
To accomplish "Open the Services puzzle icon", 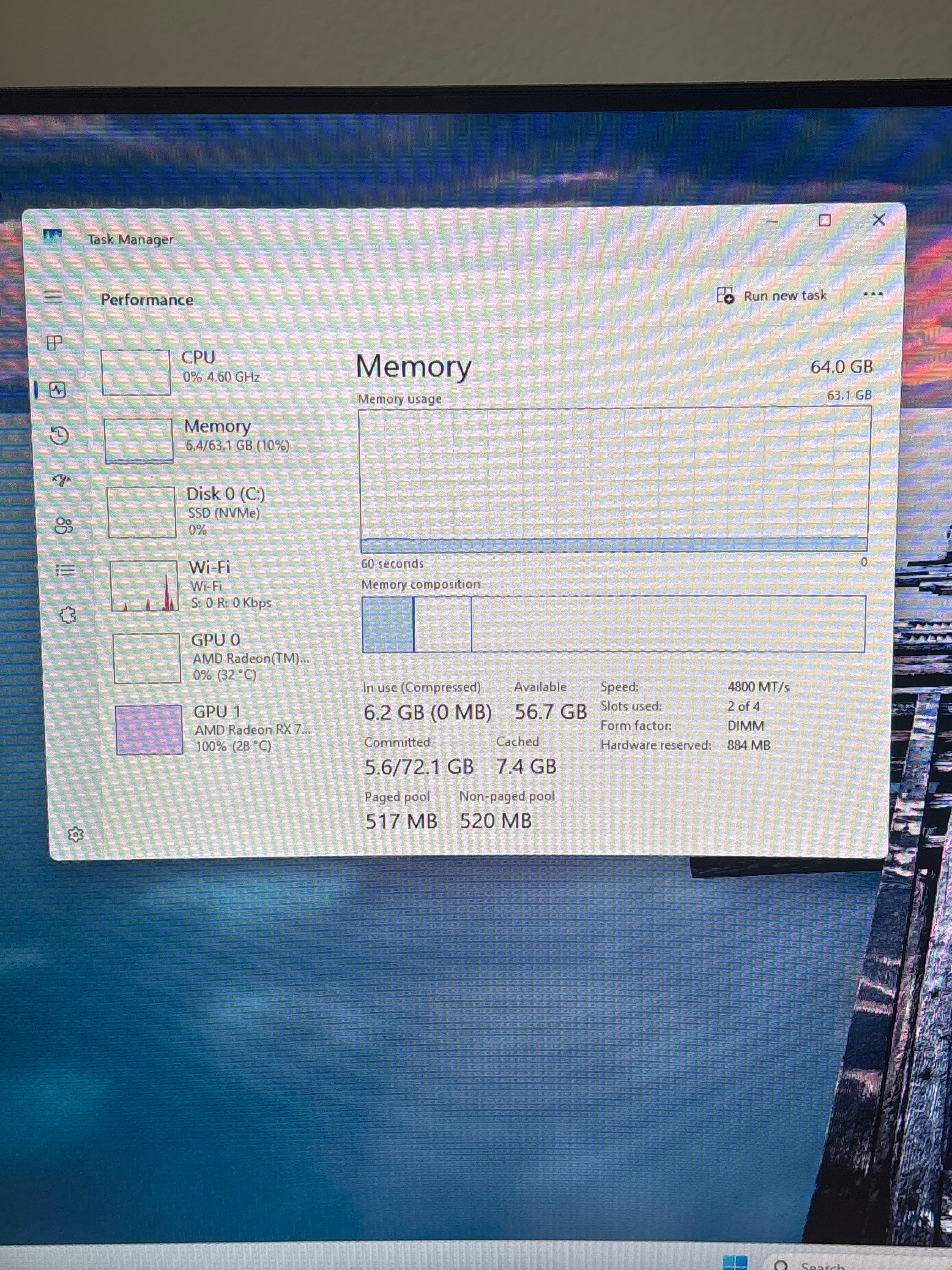I will coord(68,615).
